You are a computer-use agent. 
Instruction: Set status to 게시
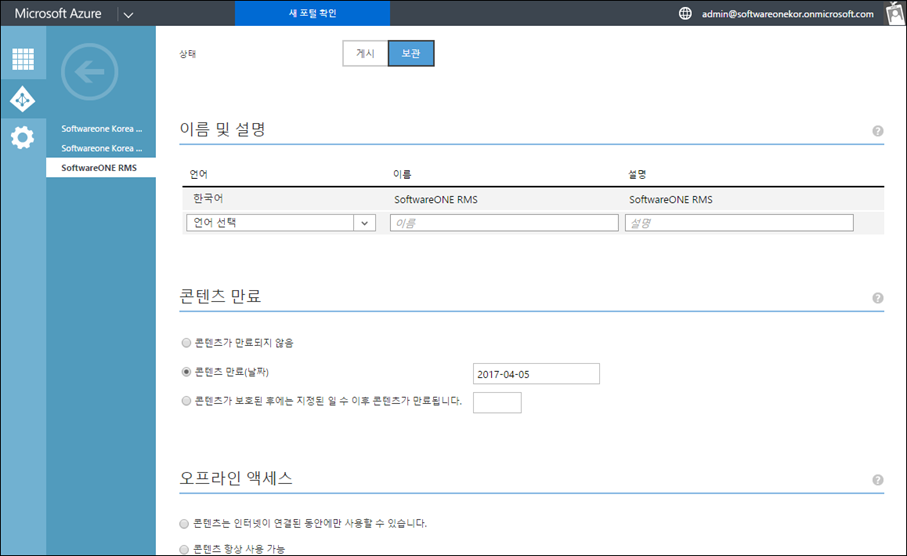tap(365, 53)
